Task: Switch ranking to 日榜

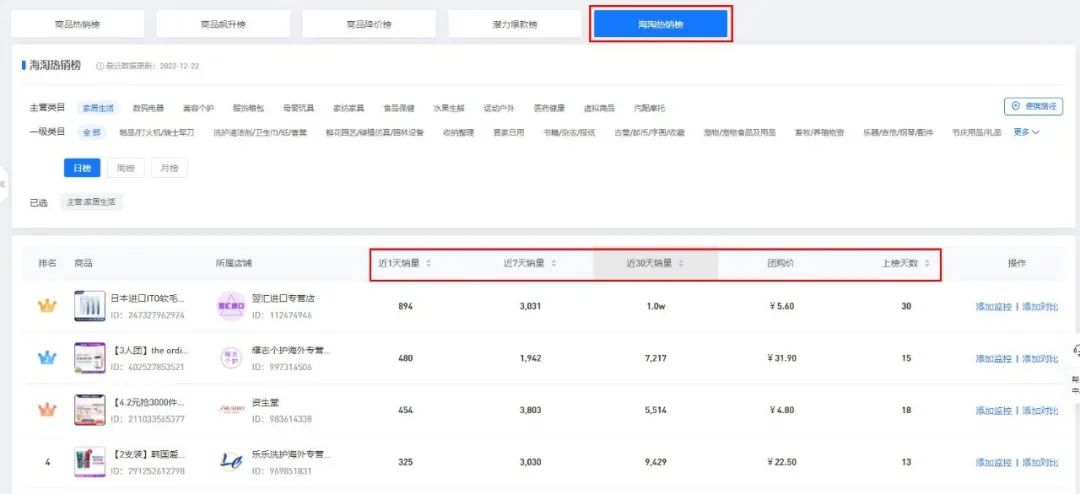Action: coord(82,168)
